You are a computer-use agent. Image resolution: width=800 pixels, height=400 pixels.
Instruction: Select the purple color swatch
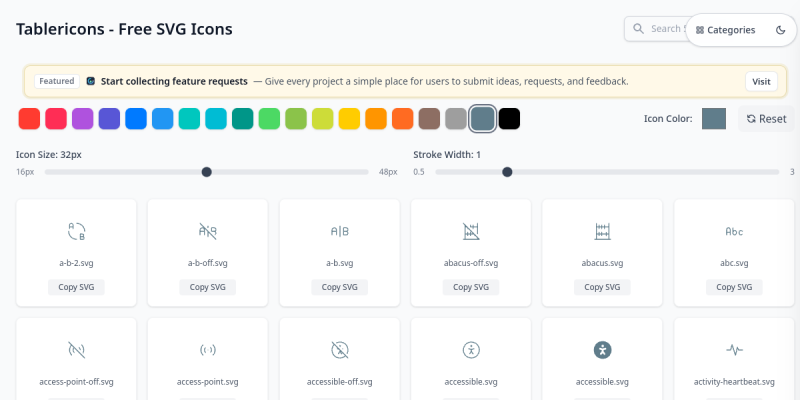pyautogui.click(x=83, y=119)
